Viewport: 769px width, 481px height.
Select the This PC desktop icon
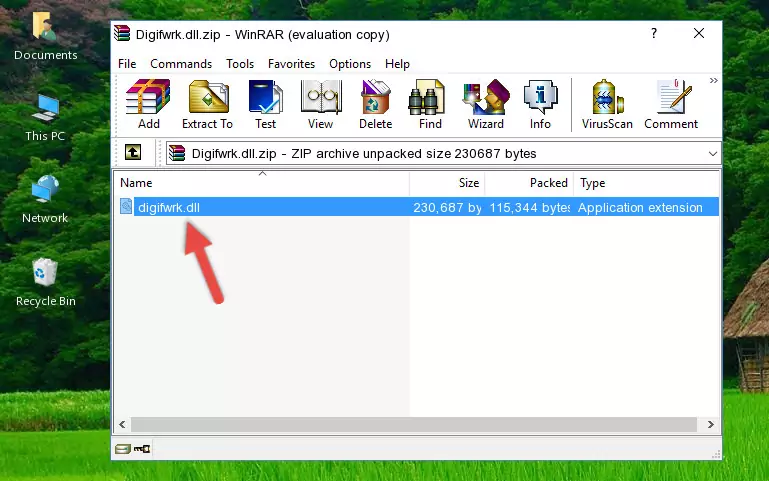(x=45, y=118)
